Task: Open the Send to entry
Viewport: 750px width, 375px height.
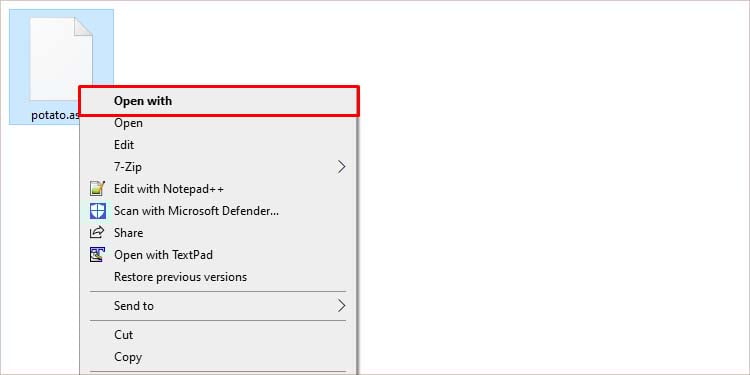Action: coord(133,306)
